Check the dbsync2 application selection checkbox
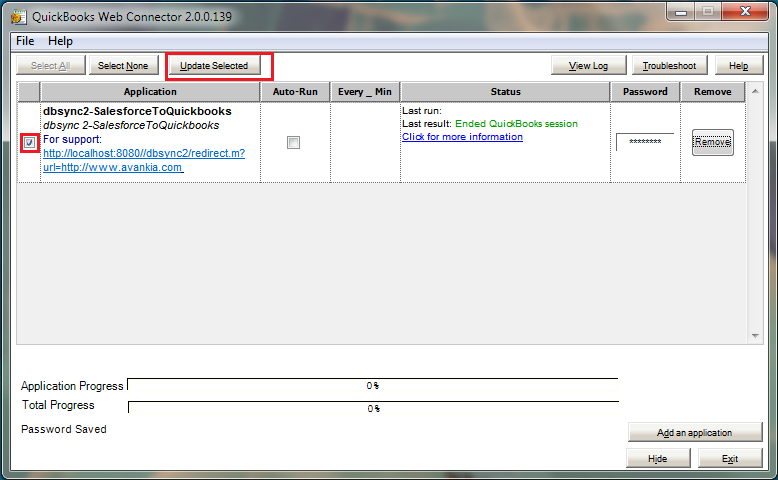 coord(30,143)
